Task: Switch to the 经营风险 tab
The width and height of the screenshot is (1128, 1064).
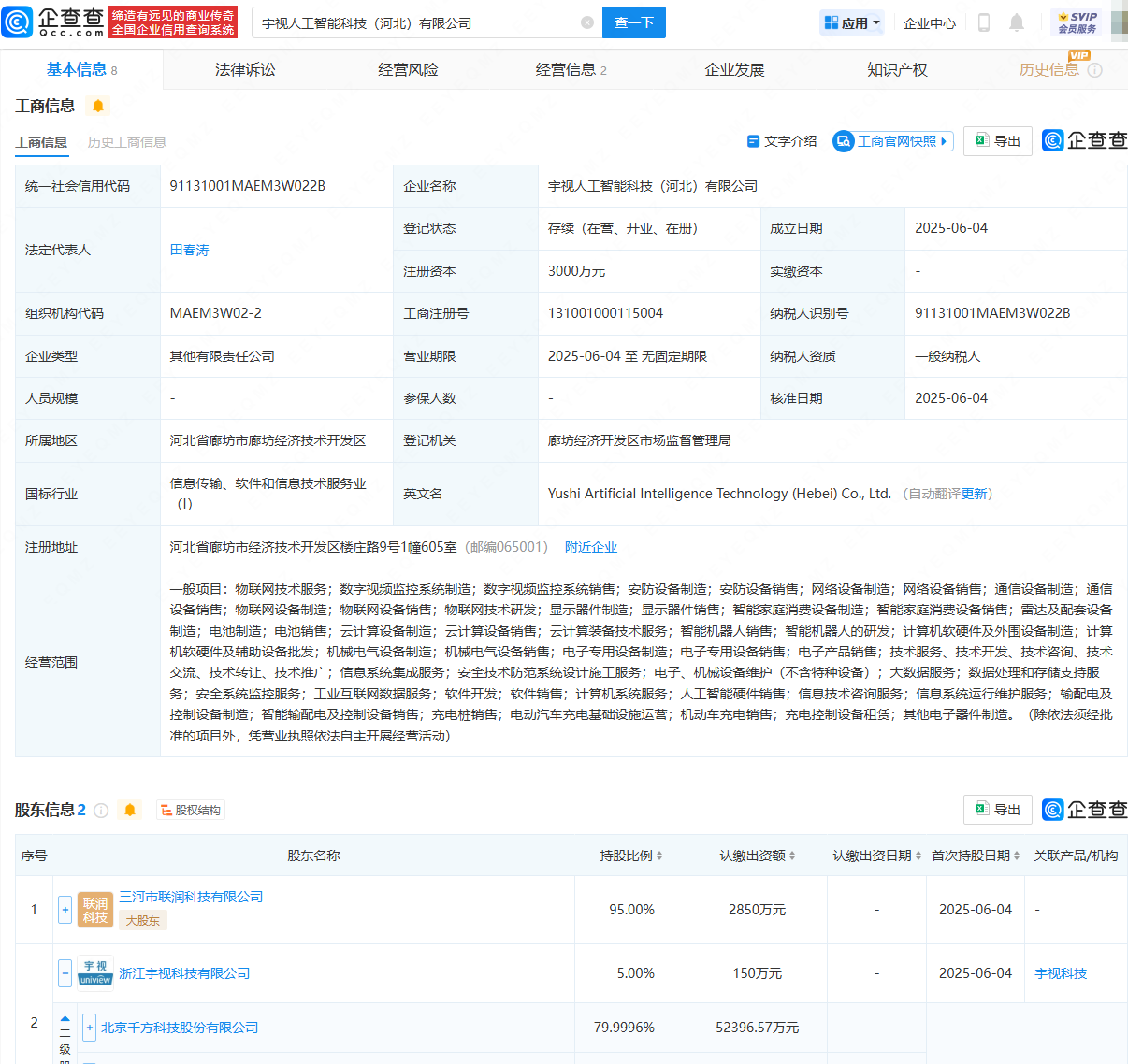Action: click(408, 70)
